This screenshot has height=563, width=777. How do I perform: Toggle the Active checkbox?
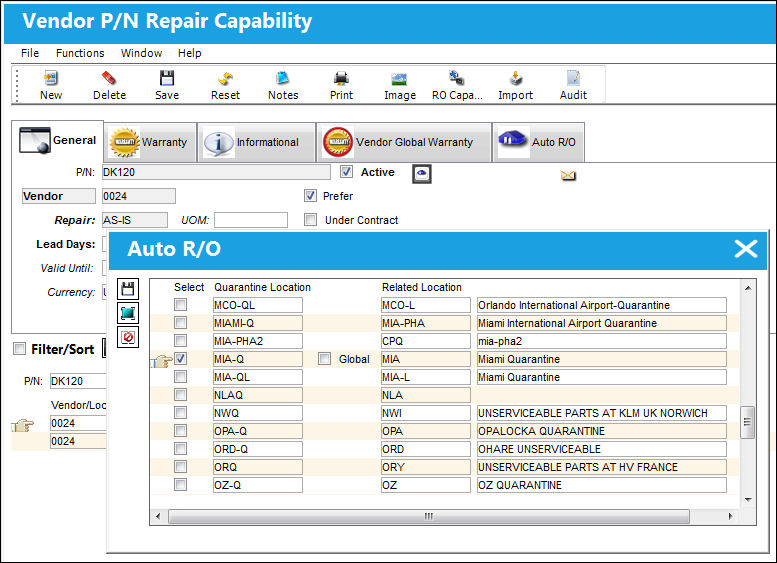(346, 172)
